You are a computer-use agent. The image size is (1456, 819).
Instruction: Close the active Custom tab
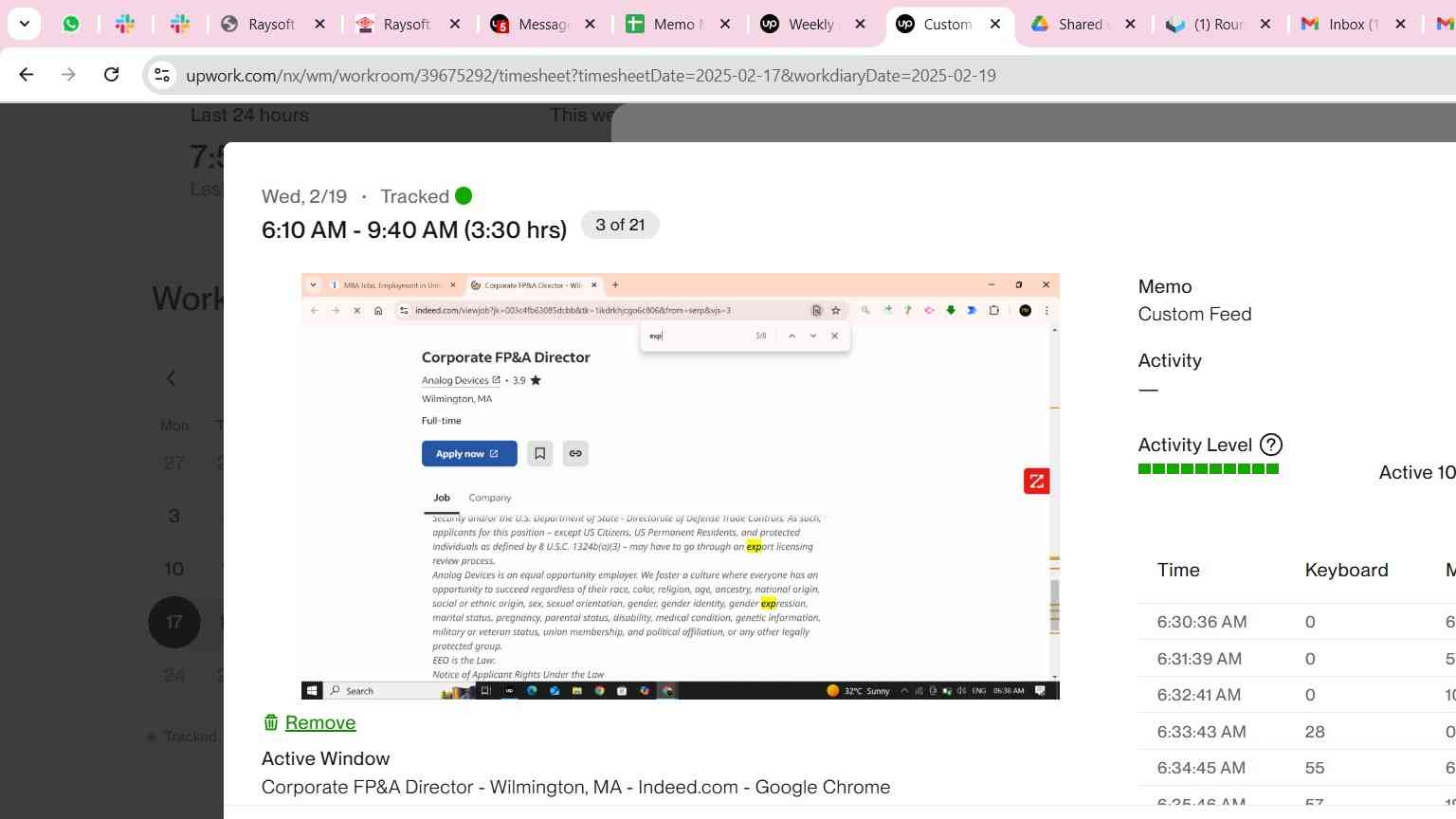995,24
